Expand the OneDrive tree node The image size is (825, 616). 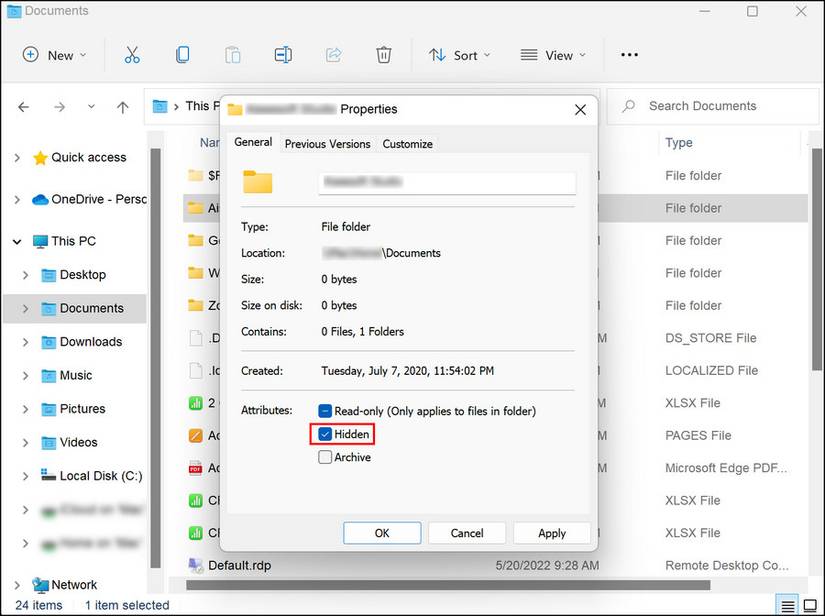click(17, 199)
